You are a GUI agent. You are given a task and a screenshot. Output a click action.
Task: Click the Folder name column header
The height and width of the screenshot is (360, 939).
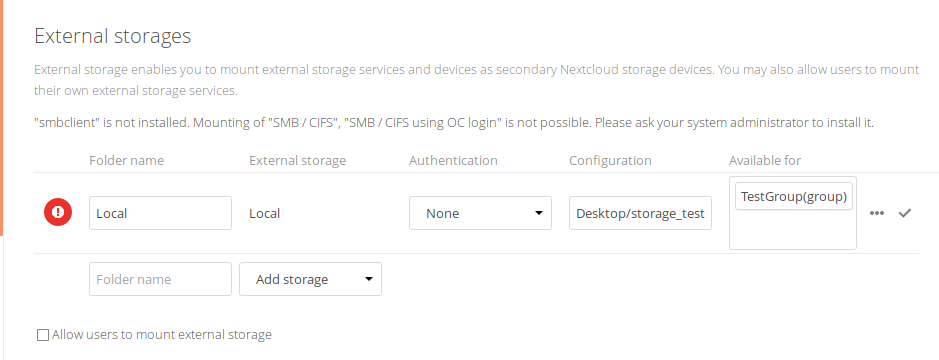click(x=126, y=161)
